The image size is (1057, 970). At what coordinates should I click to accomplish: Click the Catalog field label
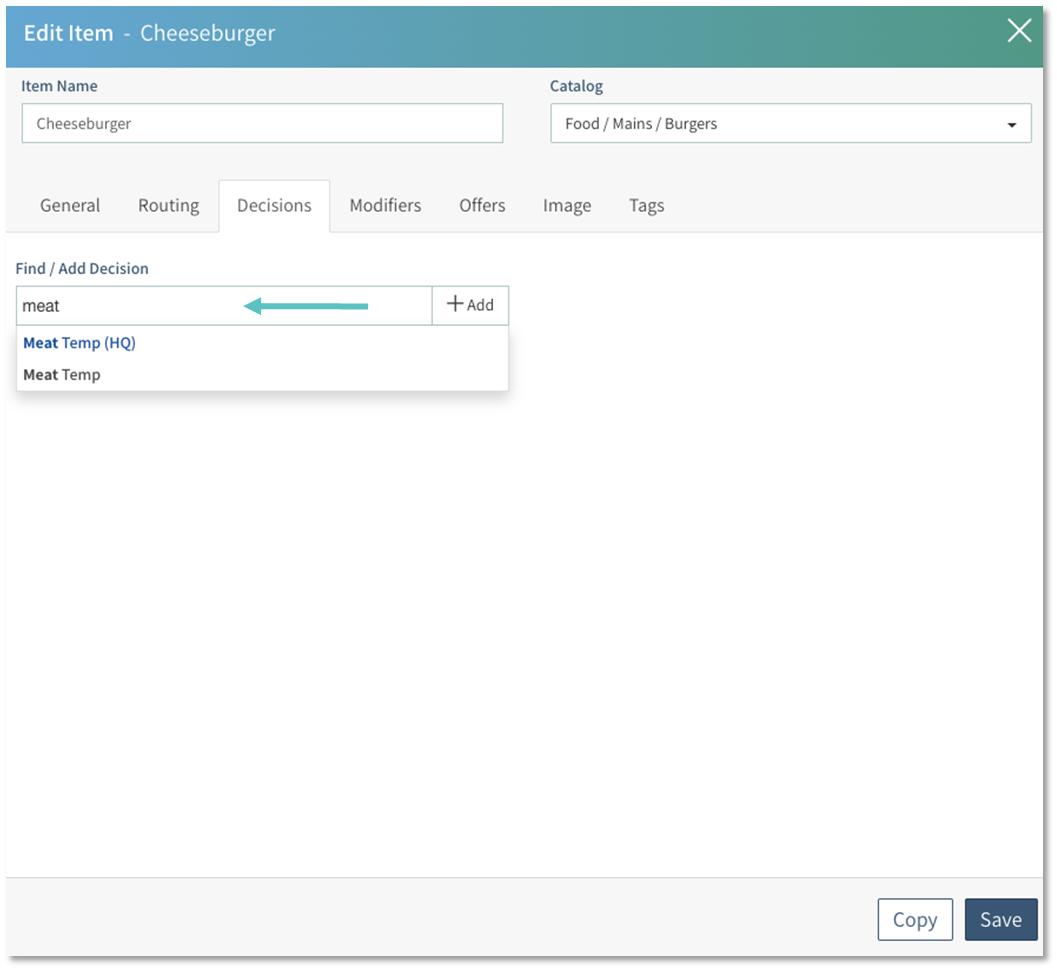[x=576, y=86]
